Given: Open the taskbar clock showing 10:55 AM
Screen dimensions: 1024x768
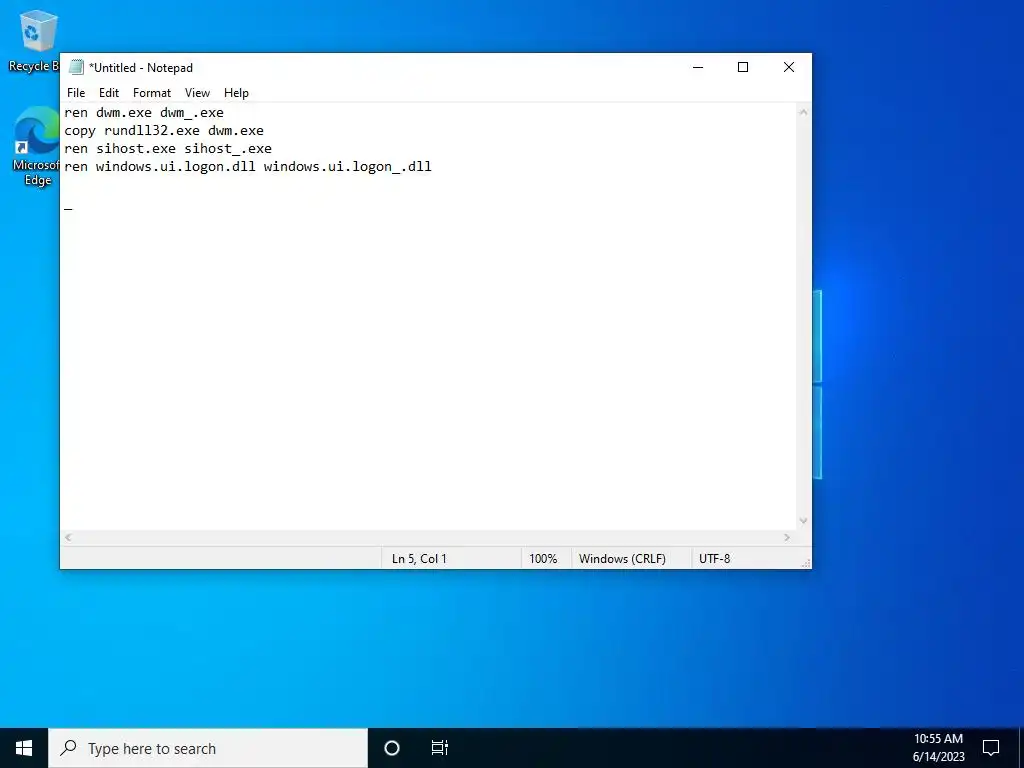Looking at the screenshot, I should click(x=938, y=748).
